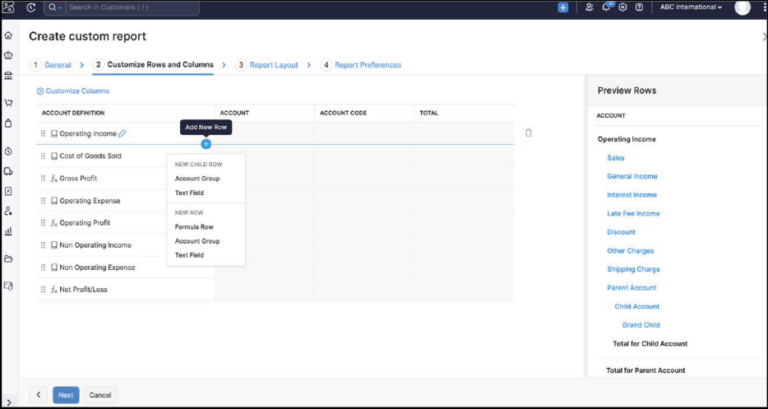768x409 pixels.
Task: Click the General Income link in preview
Action: coord(632,176)
